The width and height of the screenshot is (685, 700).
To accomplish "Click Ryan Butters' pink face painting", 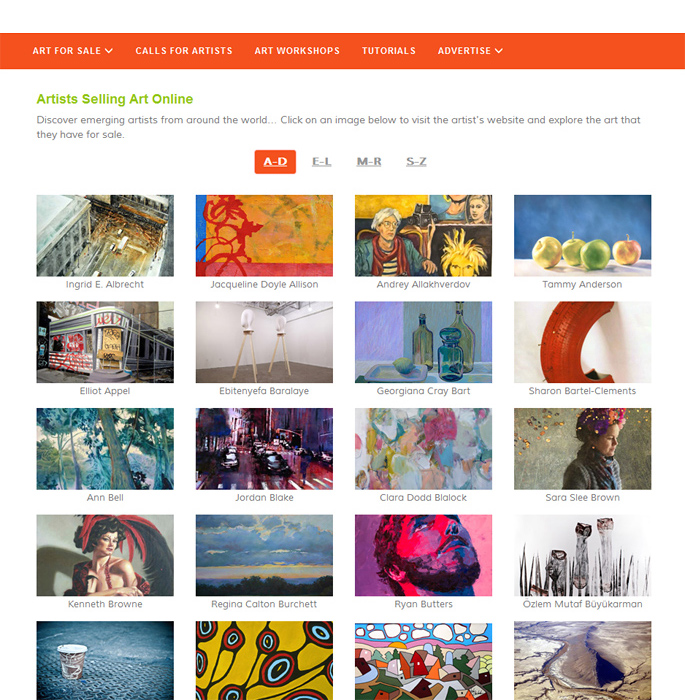I will coord(423,555).
